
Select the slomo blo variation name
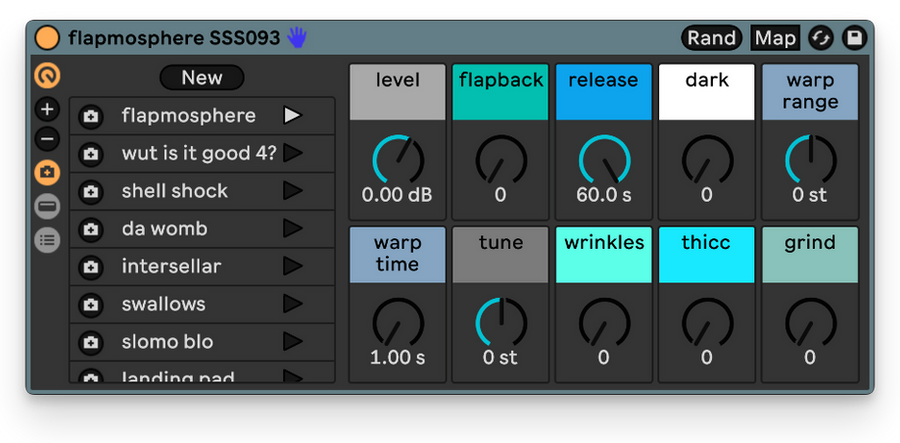coord(167,341)
